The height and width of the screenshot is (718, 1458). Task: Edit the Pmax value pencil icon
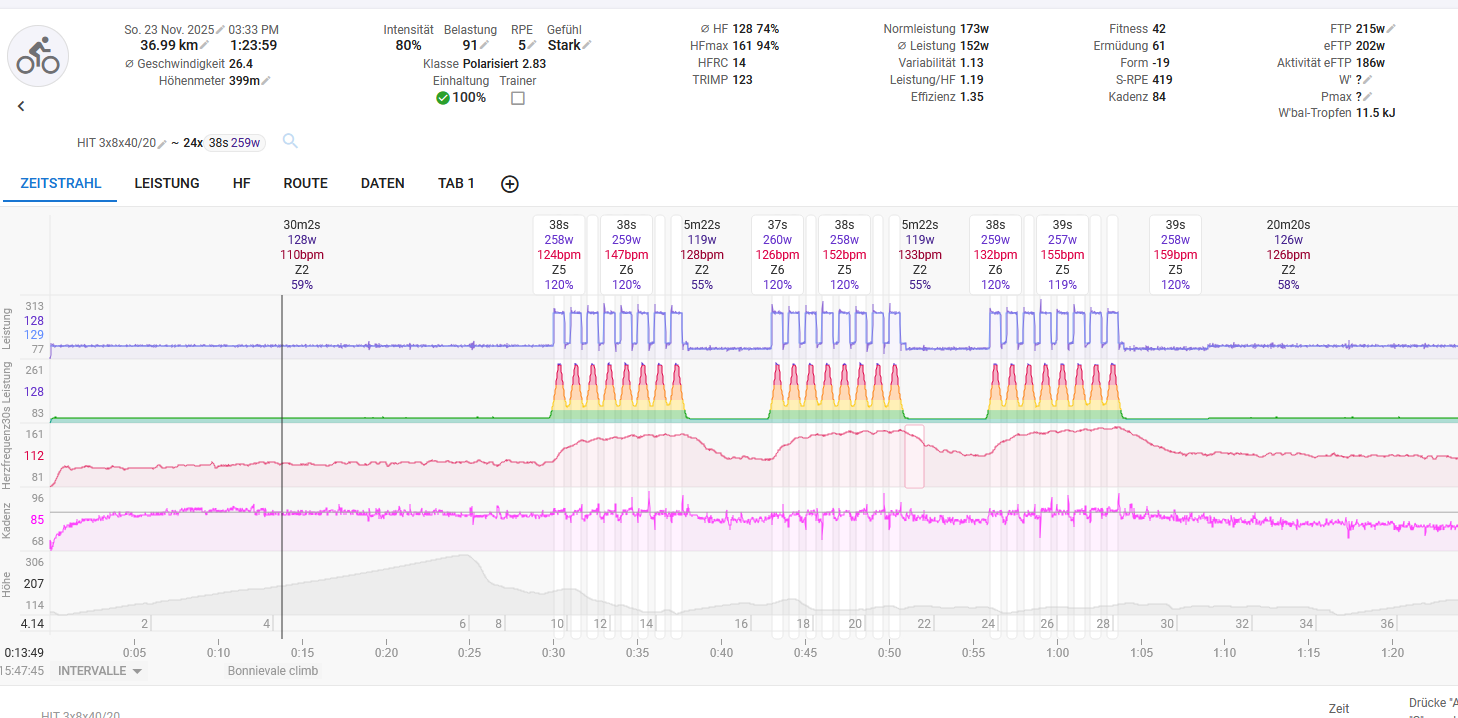[1368, 97]
